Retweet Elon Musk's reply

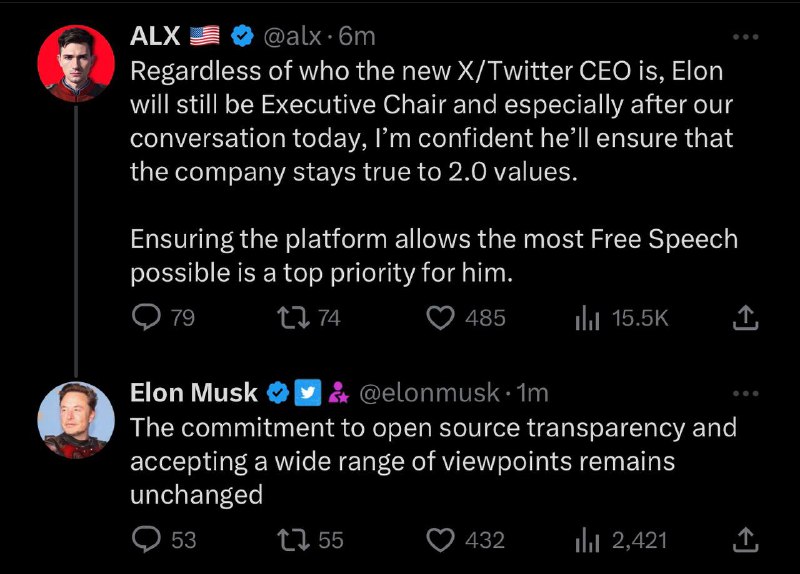pyautogui.click(x=293, y=540)
